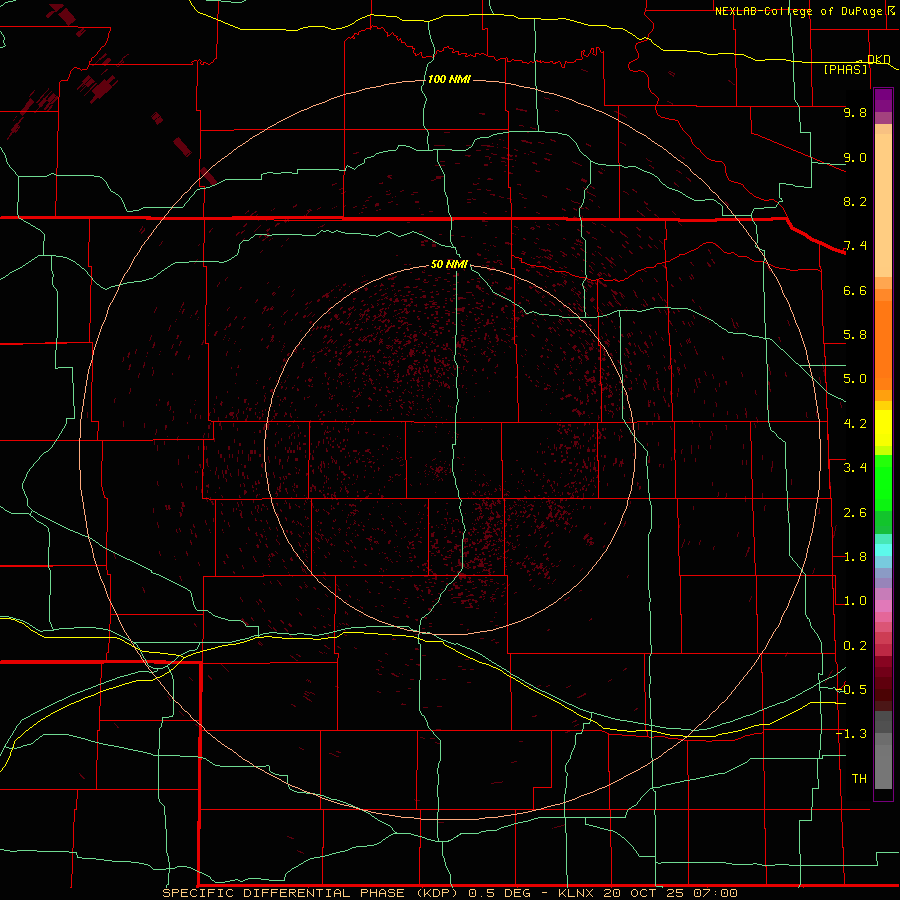
Task: Select the -1.3 scale value
Action: click(x=851, y=734)
